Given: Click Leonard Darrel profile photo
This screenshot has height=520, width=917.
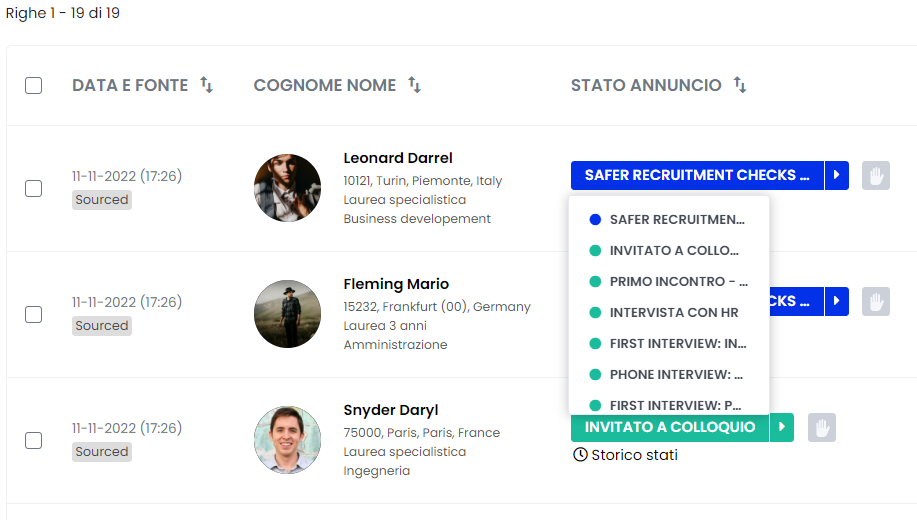Looking at the screenshot, I should 287,188.
